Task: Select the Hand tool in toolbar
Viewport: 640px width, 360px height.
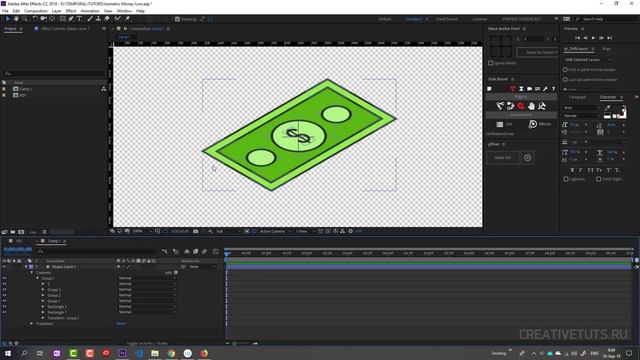Action: [16, 19]
